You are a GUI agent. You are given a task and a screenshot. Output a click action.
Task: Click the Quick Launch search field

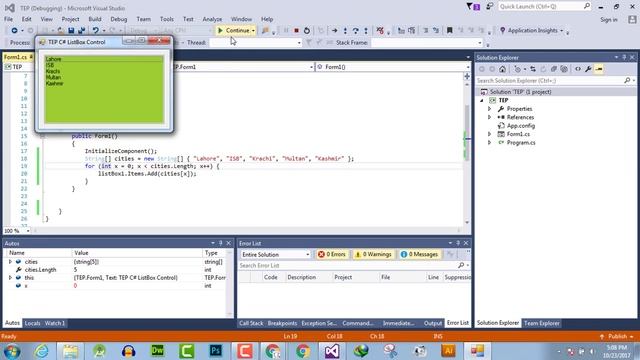click(x=544, y=7)
